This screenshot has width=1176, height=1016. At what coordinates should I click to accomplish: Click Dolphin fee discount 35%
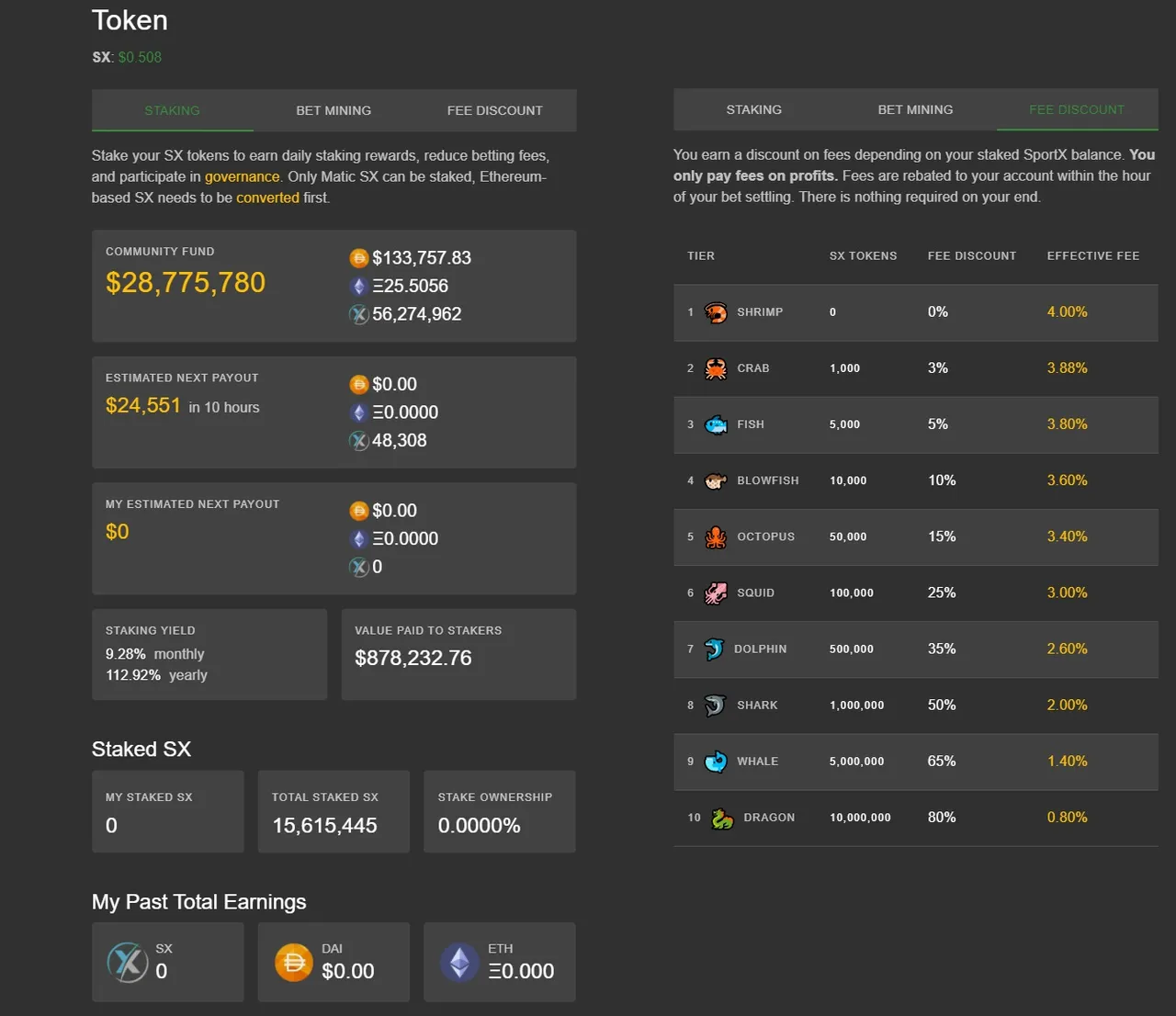(x=942, y=649)
